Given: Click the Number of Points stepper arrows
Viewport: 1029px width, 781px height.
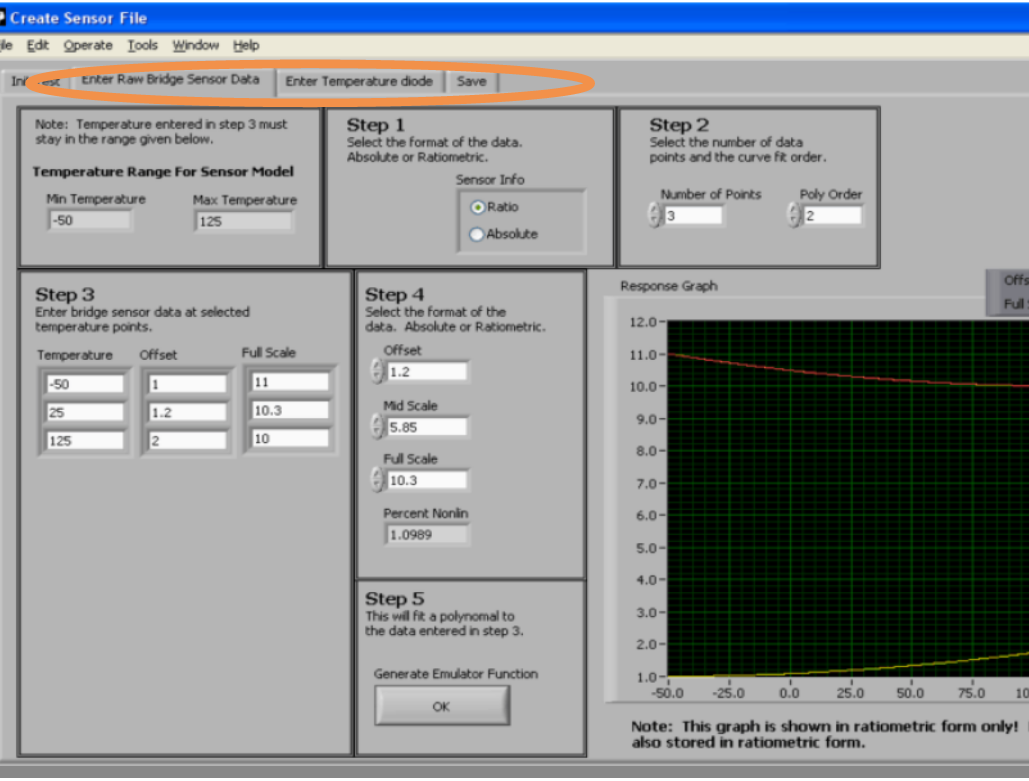Looking at the screenshot, I should (x=654, y=215).
